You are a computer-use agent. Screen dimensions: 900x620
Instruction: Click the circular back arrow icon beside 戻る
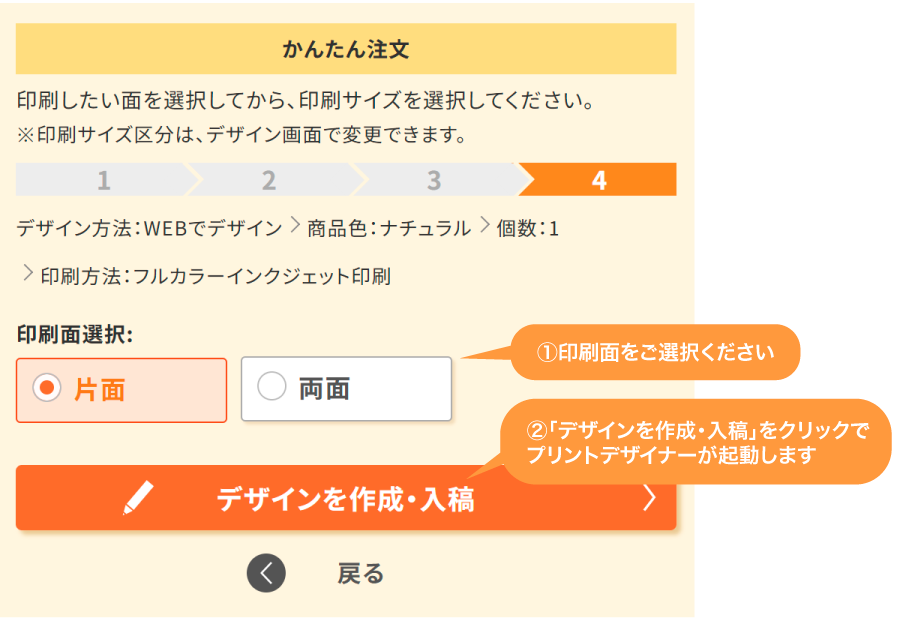(x=266, y=573)
